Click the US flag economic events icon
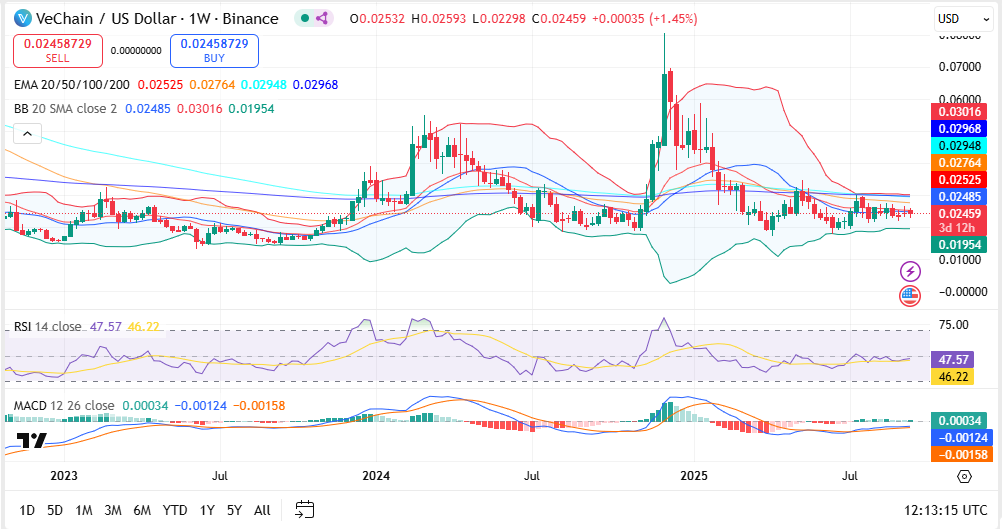1002x529 pixels. 910,296
